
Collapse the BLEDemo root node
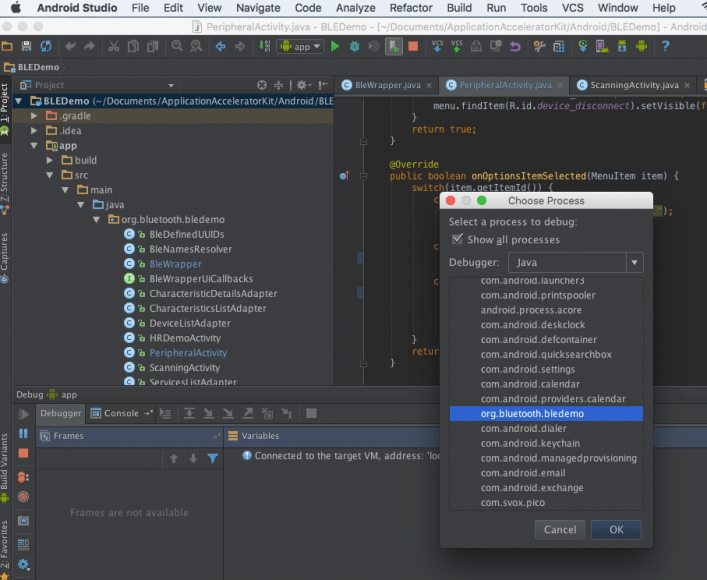pyautogui.click(x=19, y=101)
